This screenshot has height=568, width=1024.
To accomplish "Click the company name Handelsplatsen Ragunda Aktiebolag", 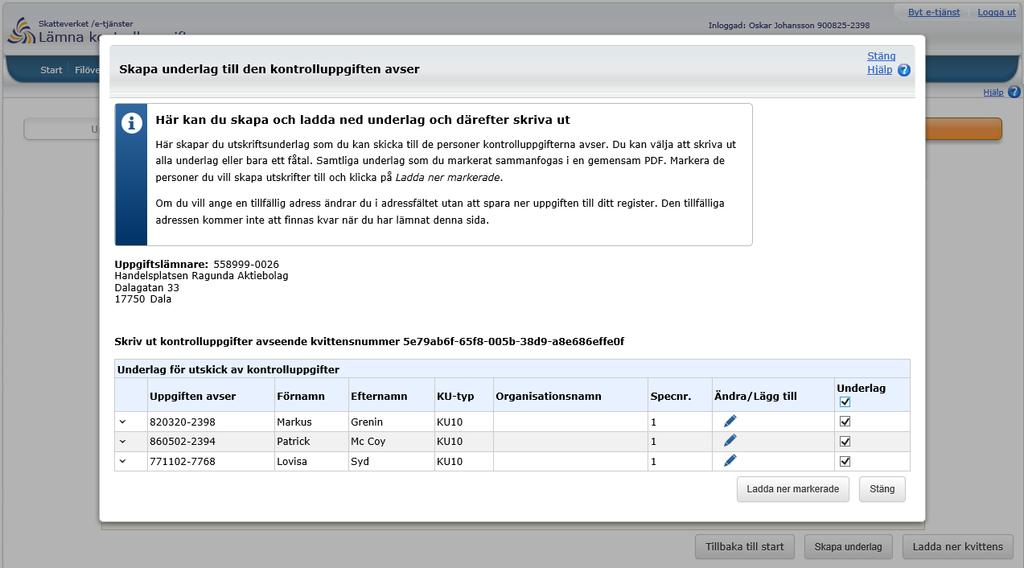I will (201, 276).
